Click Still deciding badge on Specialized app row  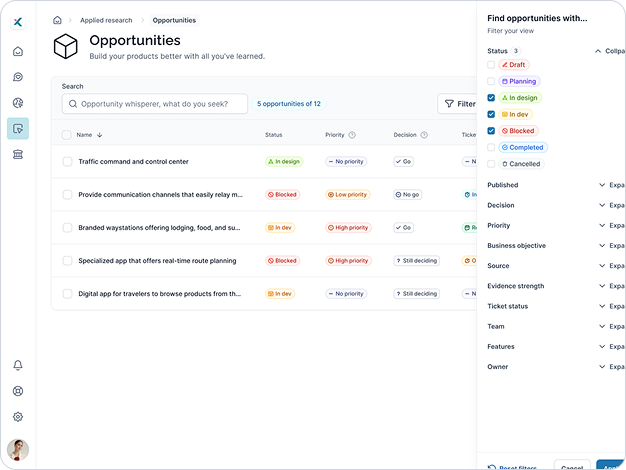[x=417, y=261]
